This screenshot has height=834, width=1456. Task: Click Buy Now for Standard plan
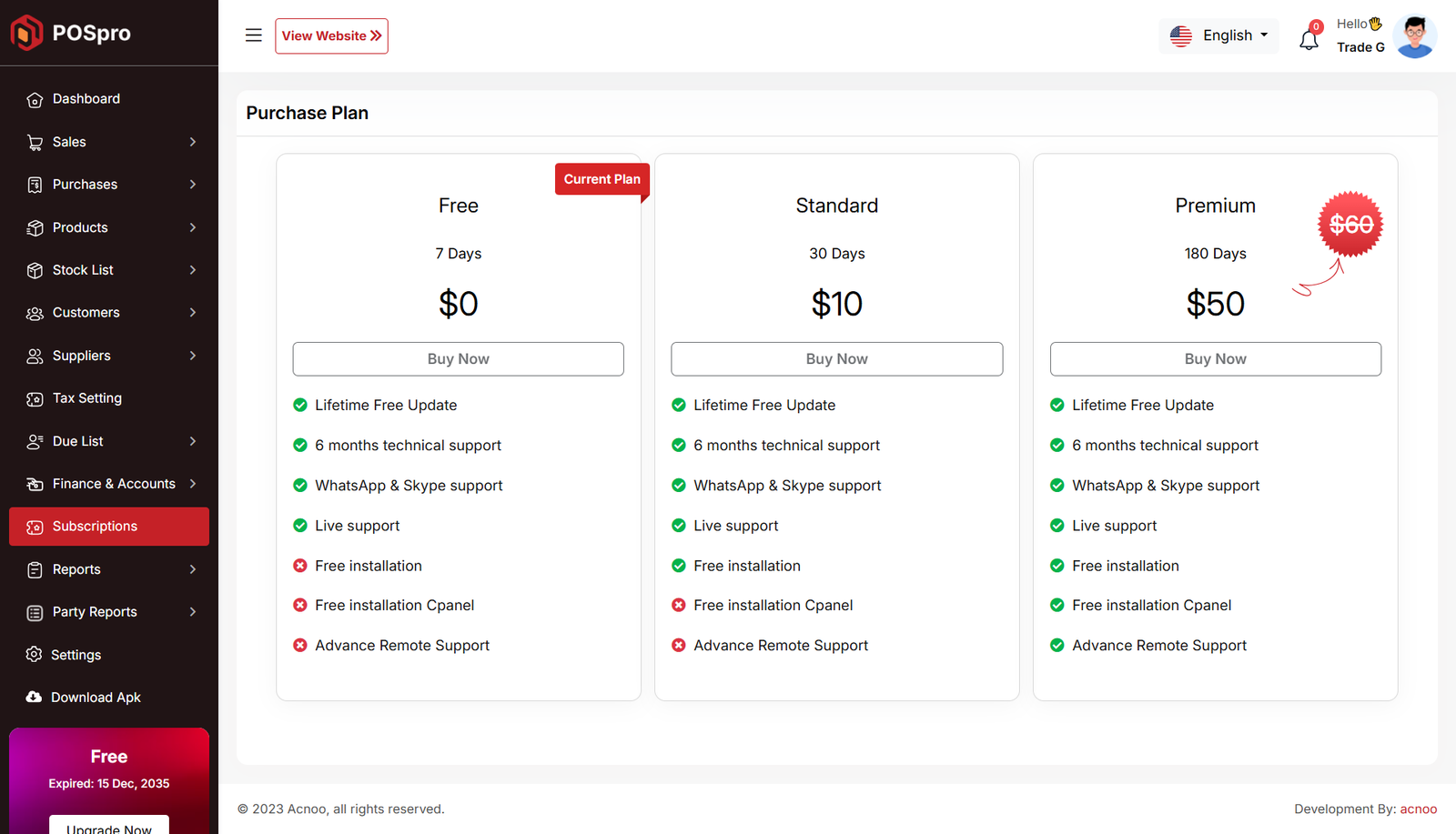click(836, 359)
